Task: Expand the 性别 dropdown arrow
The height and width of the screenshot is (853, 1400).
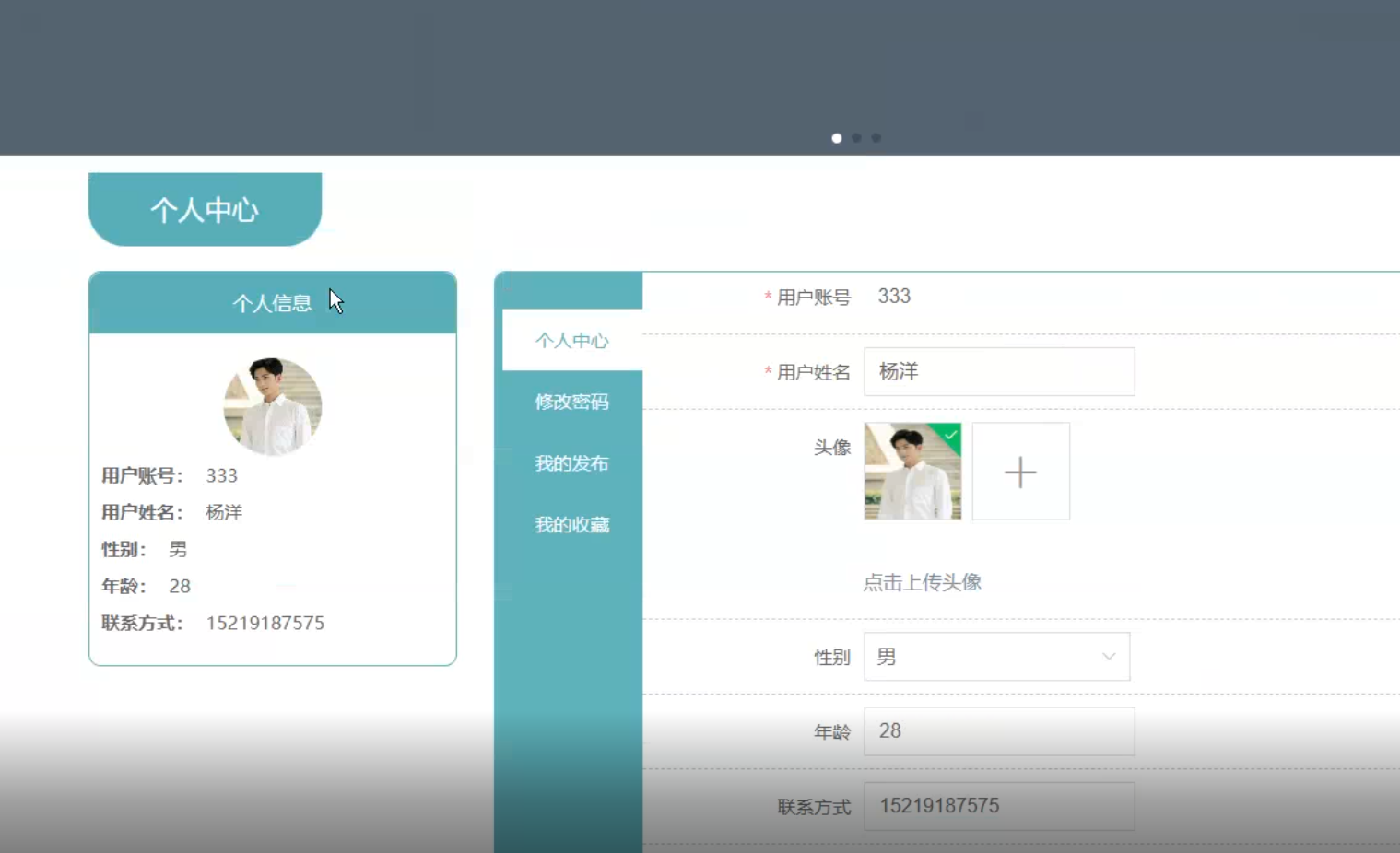Action: [1109, 657]
